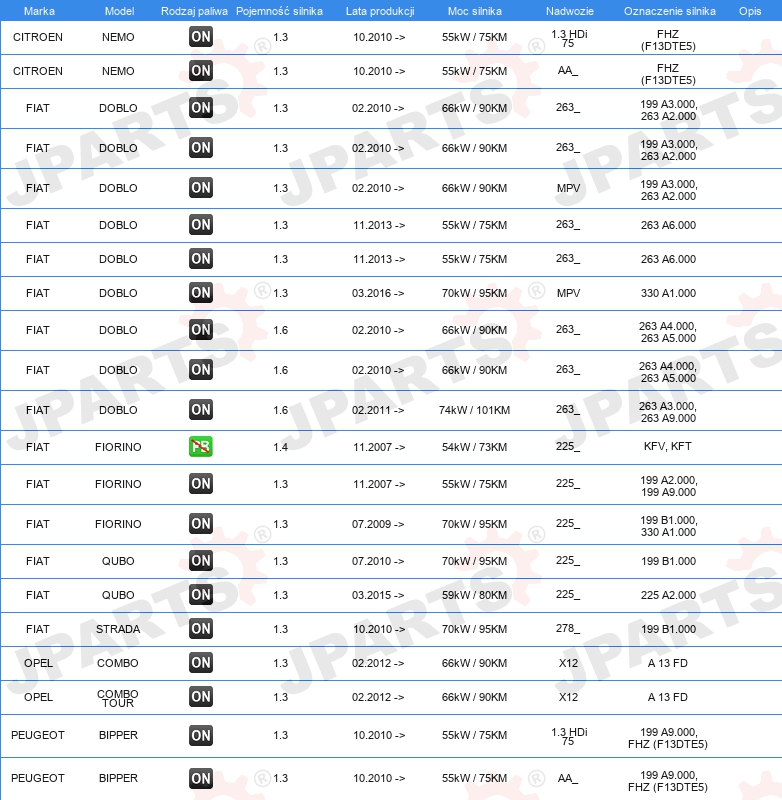Click the Model column header

point(119,11)
